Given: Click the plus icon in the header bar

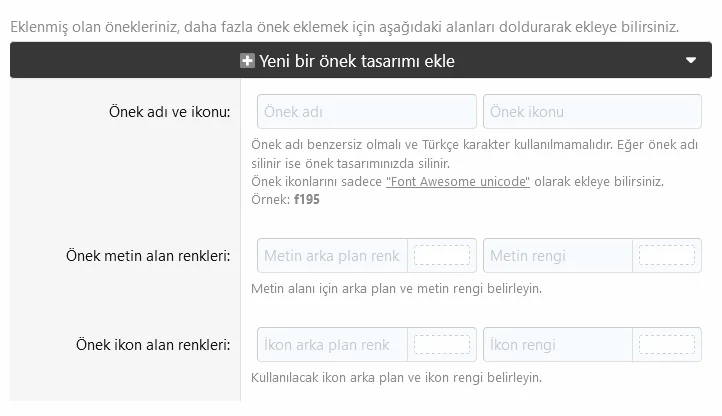Looking at the screenshot, I should [247, 61].
